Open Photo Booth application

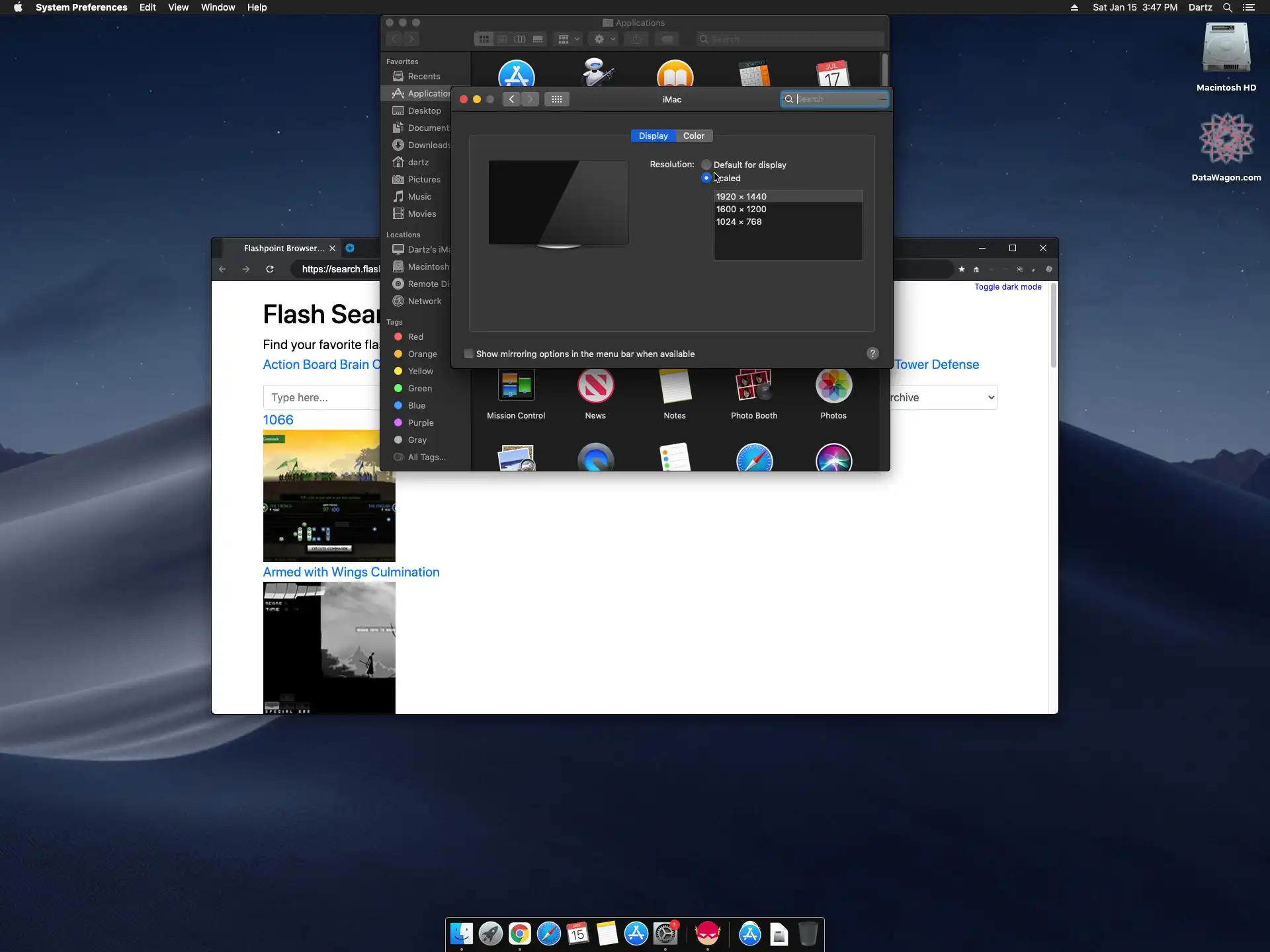coord(753,387)
